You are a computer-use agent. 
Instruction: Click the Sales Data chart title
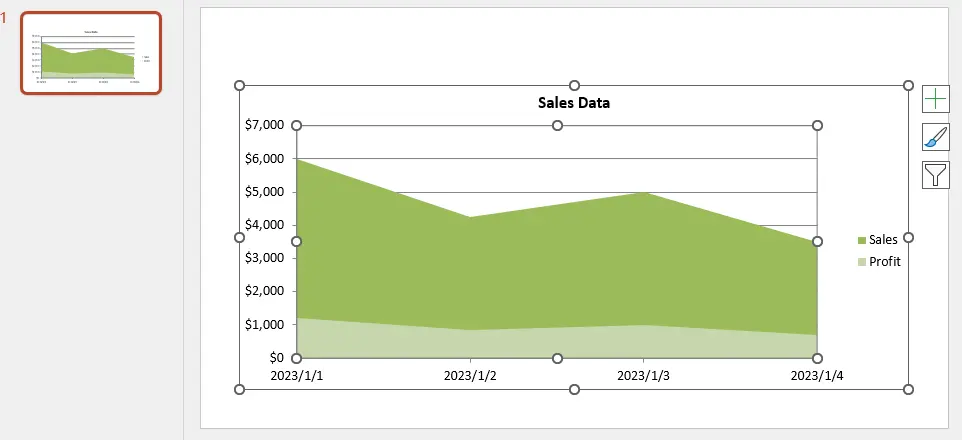pos(574,103)
